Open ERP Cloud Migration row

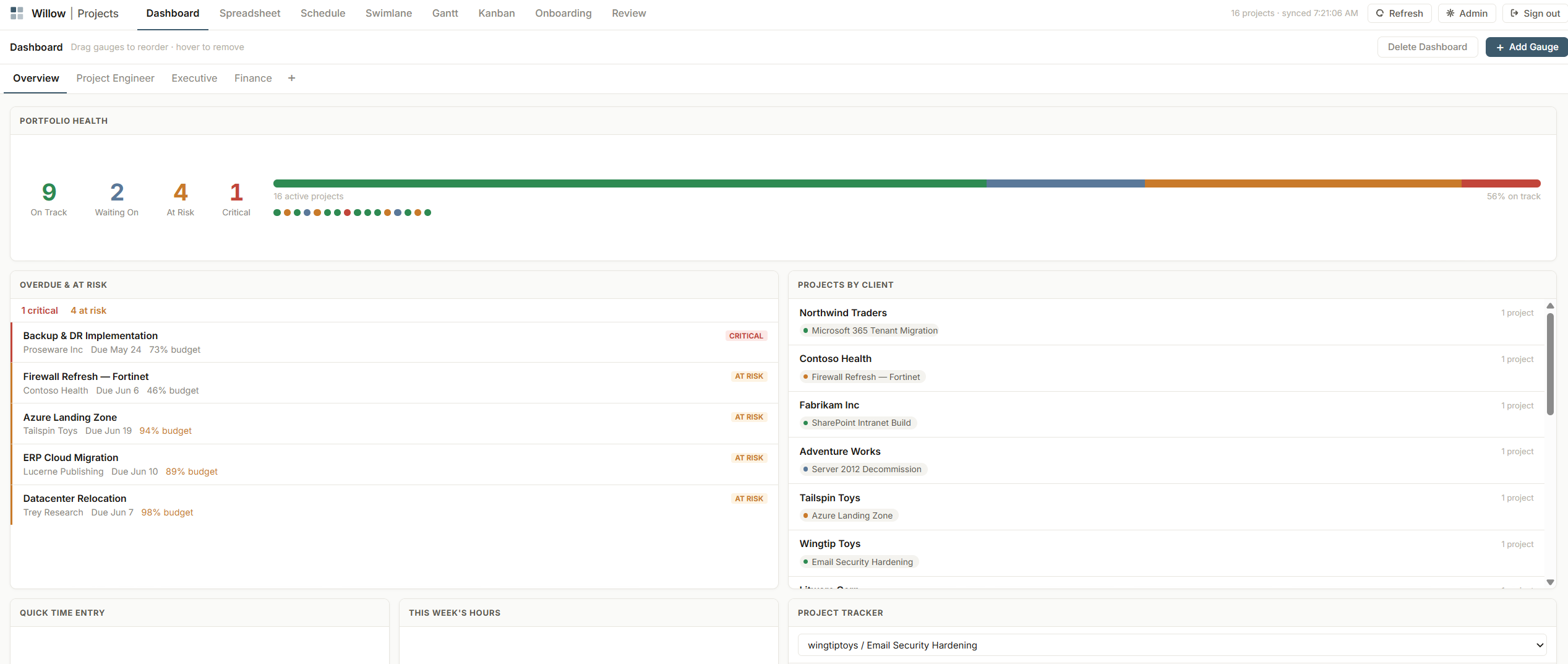[394, 464]
